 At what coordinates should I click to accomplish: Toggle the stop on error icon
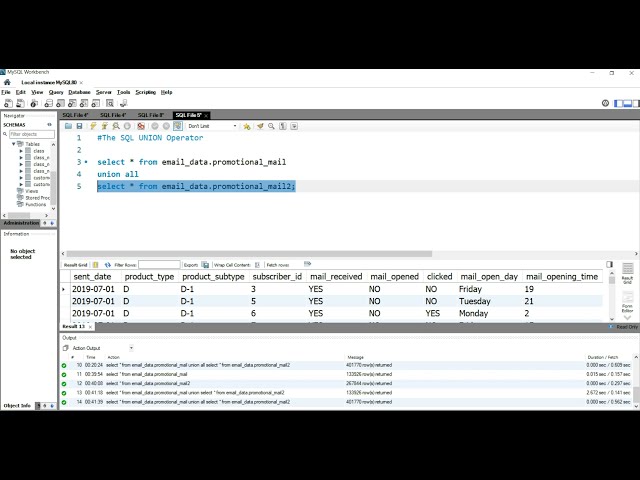click(x=141, y=126)
